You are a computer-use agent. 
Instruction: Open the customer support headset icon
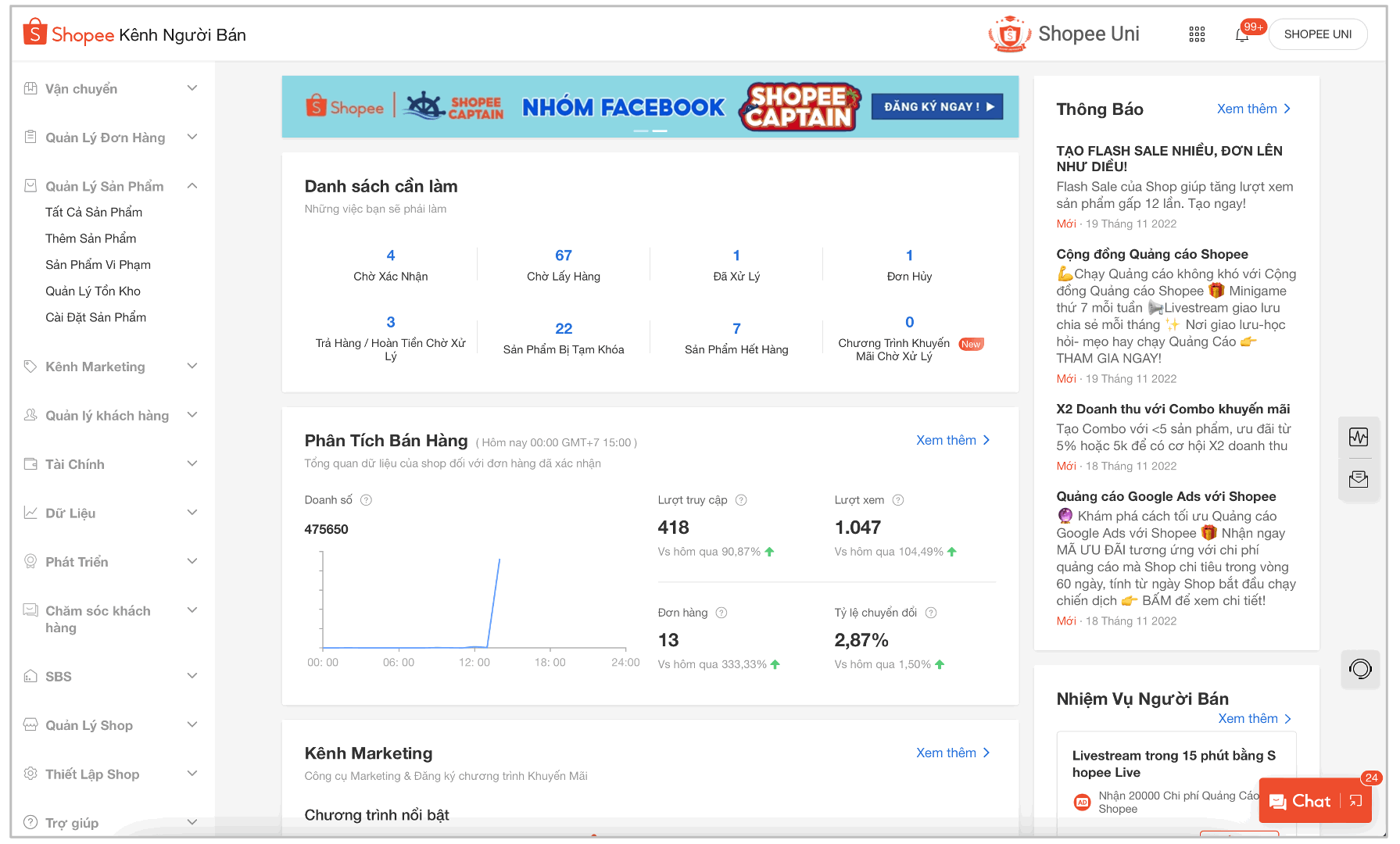(x=1360, y=669)
